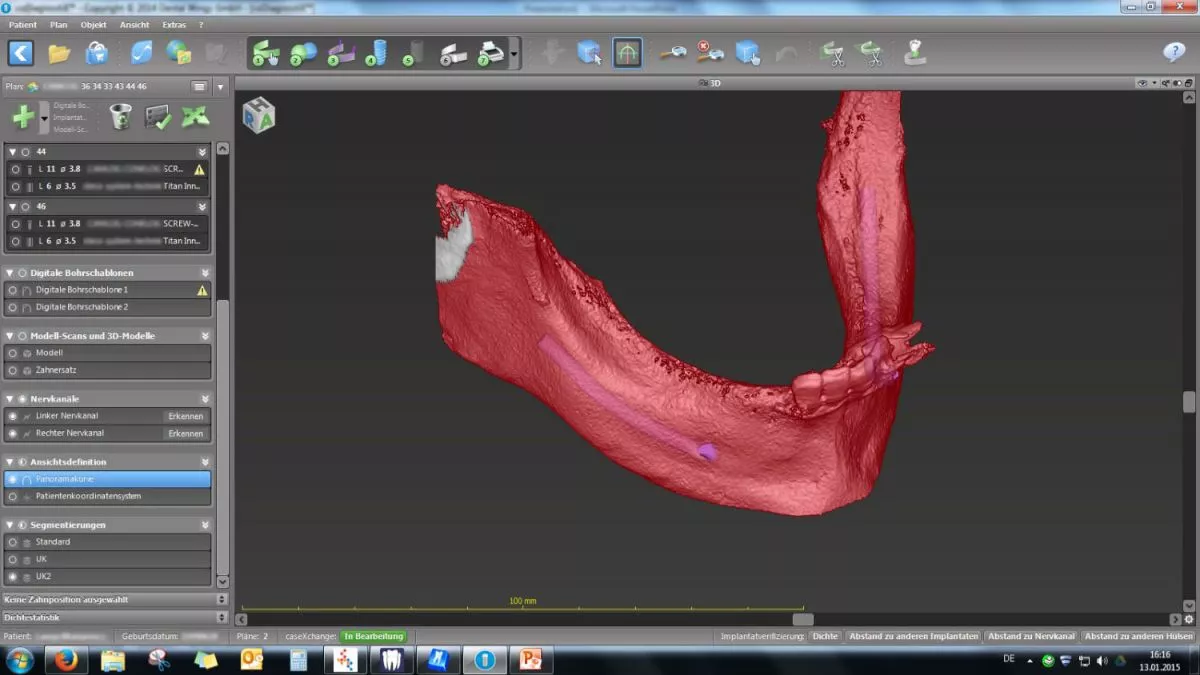Toggle the UK2 segmentation radio button

tap(13, 577)
